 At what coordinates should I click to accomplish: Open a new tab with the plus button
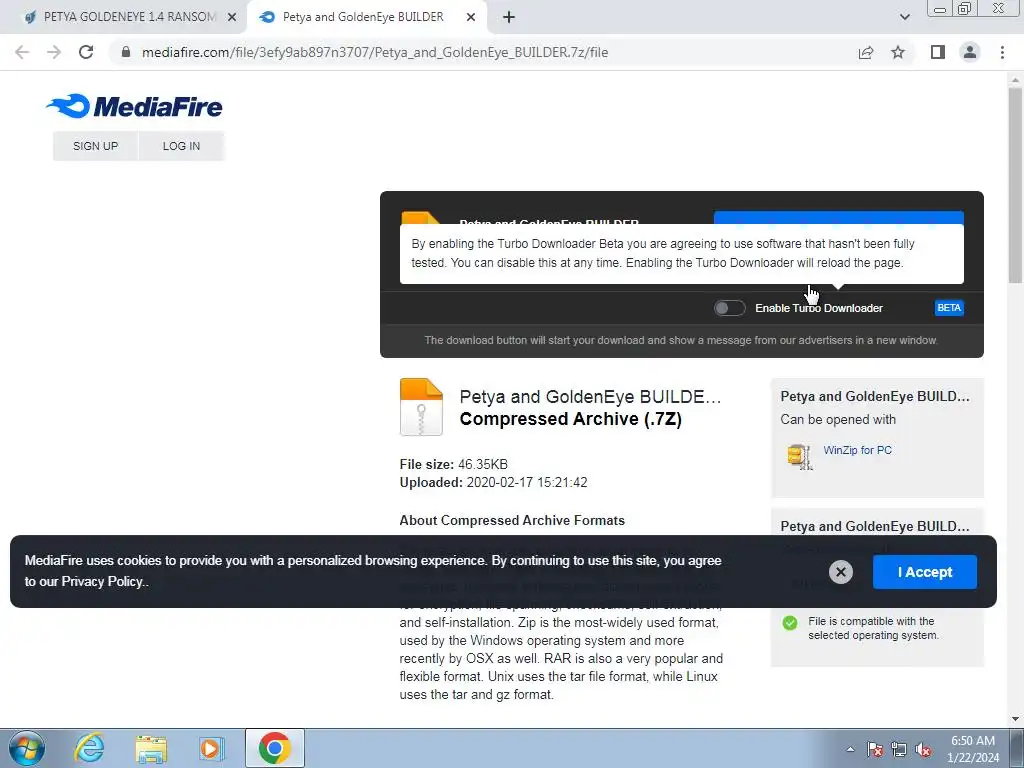509,17
